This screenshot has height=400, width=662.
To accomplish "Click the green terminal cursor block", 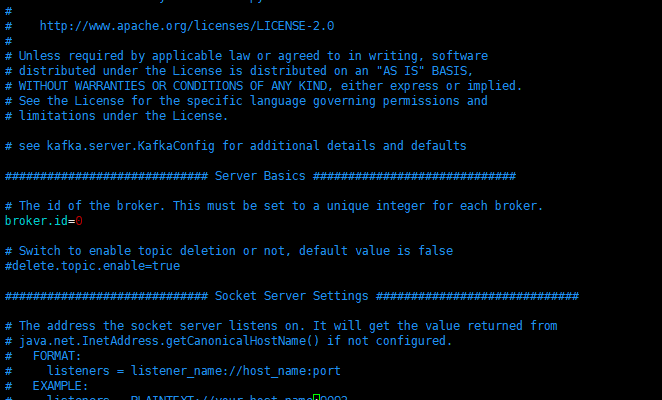I will click(316, 397).
